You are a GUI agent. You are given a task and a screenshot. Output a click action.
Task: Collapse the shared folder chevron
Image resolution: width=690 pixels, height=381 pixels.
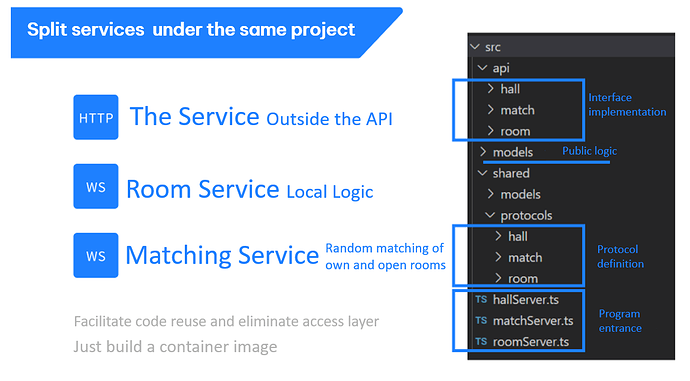coord(482,173)
